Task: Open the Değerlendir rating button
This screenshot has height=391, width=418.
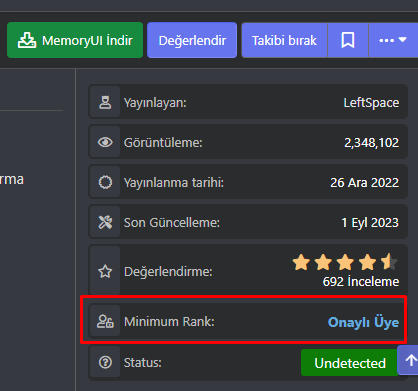Action: (x=192, y=40)
